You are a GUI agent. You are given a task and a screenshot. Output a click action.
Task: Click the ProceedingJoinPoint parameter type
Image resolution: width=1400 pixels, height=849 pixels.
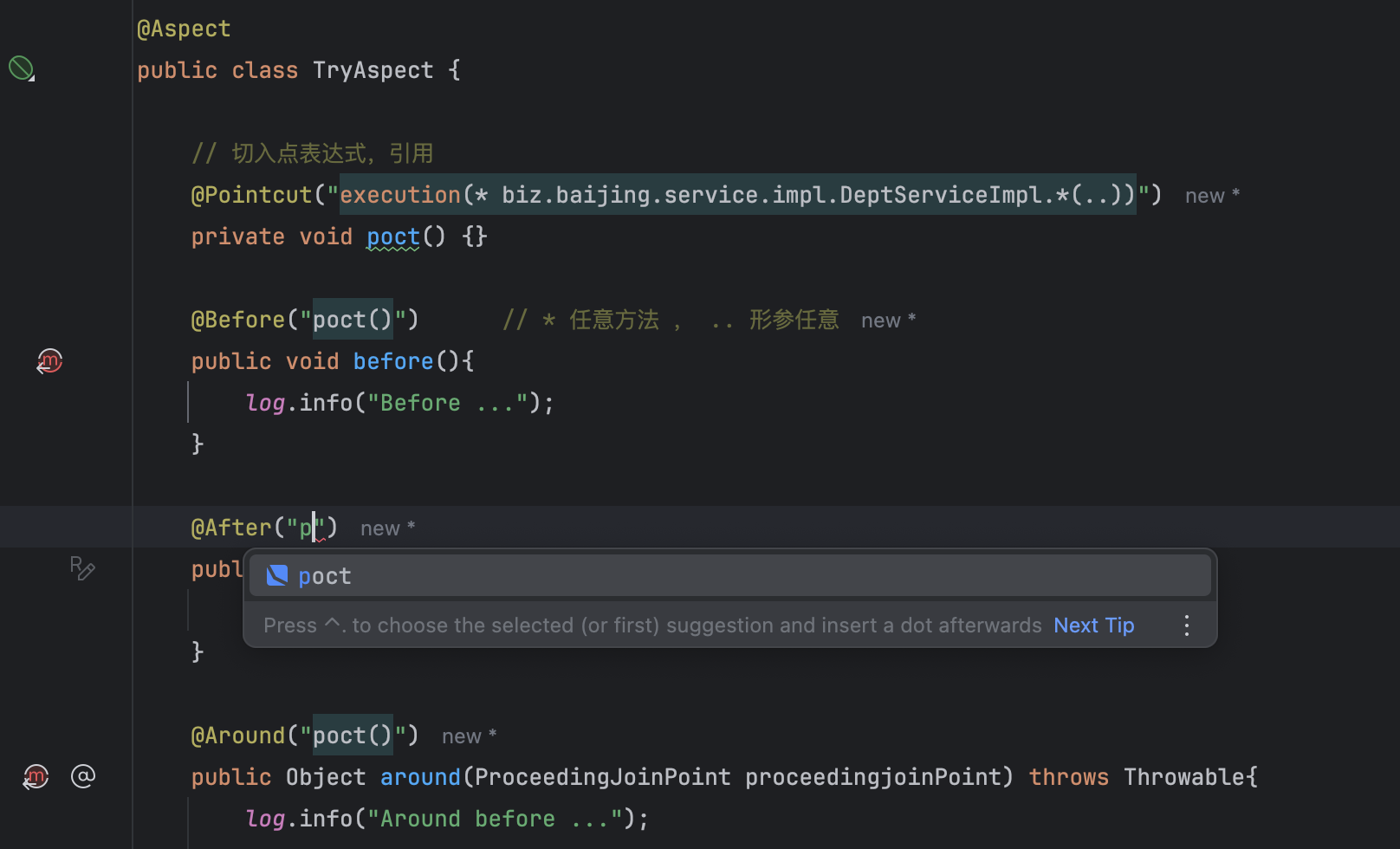pyautogui.click(x=602, y=777)
